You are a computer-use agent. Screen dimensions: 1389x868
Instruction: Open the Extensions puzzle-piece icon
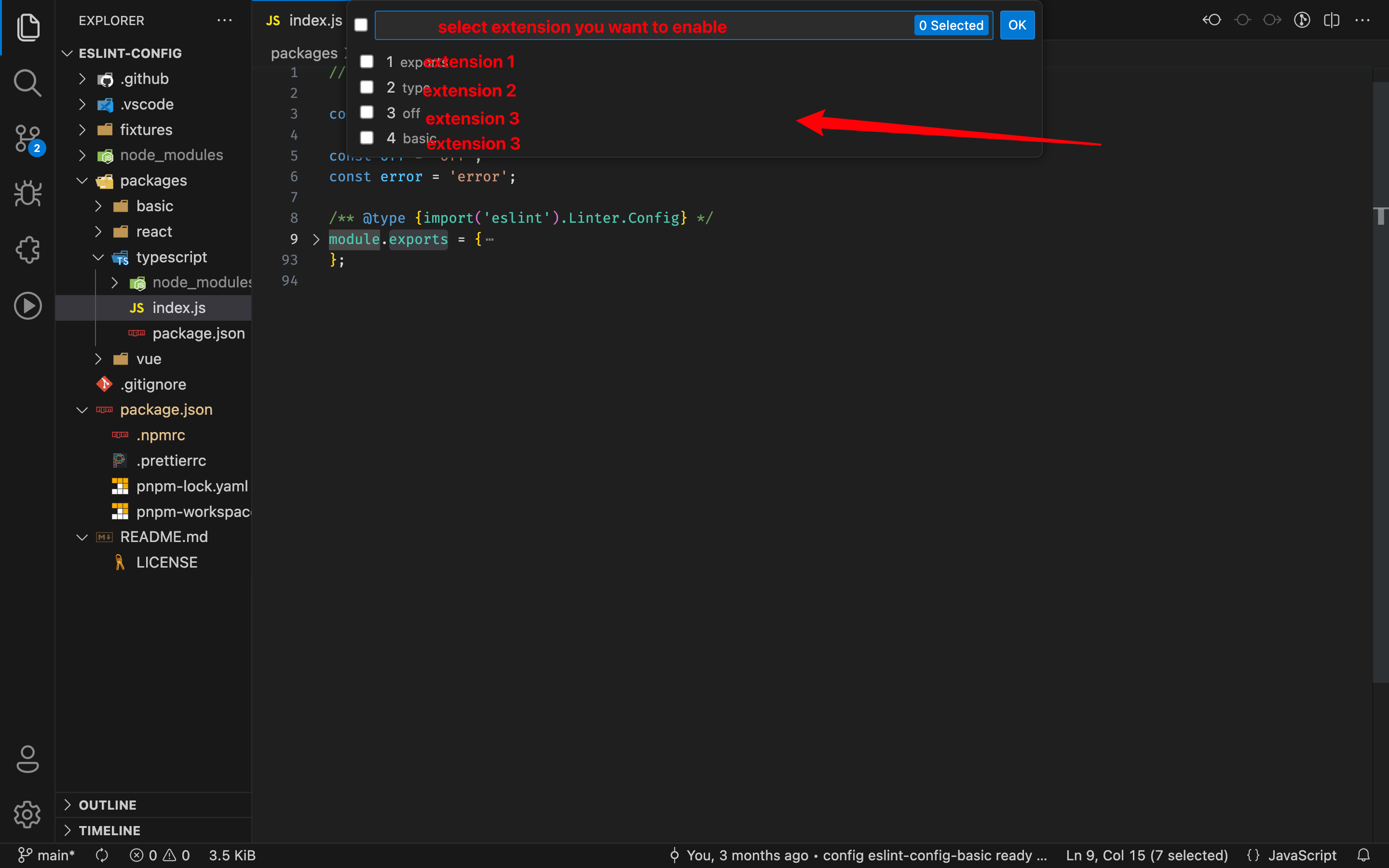tap(27, 250)
